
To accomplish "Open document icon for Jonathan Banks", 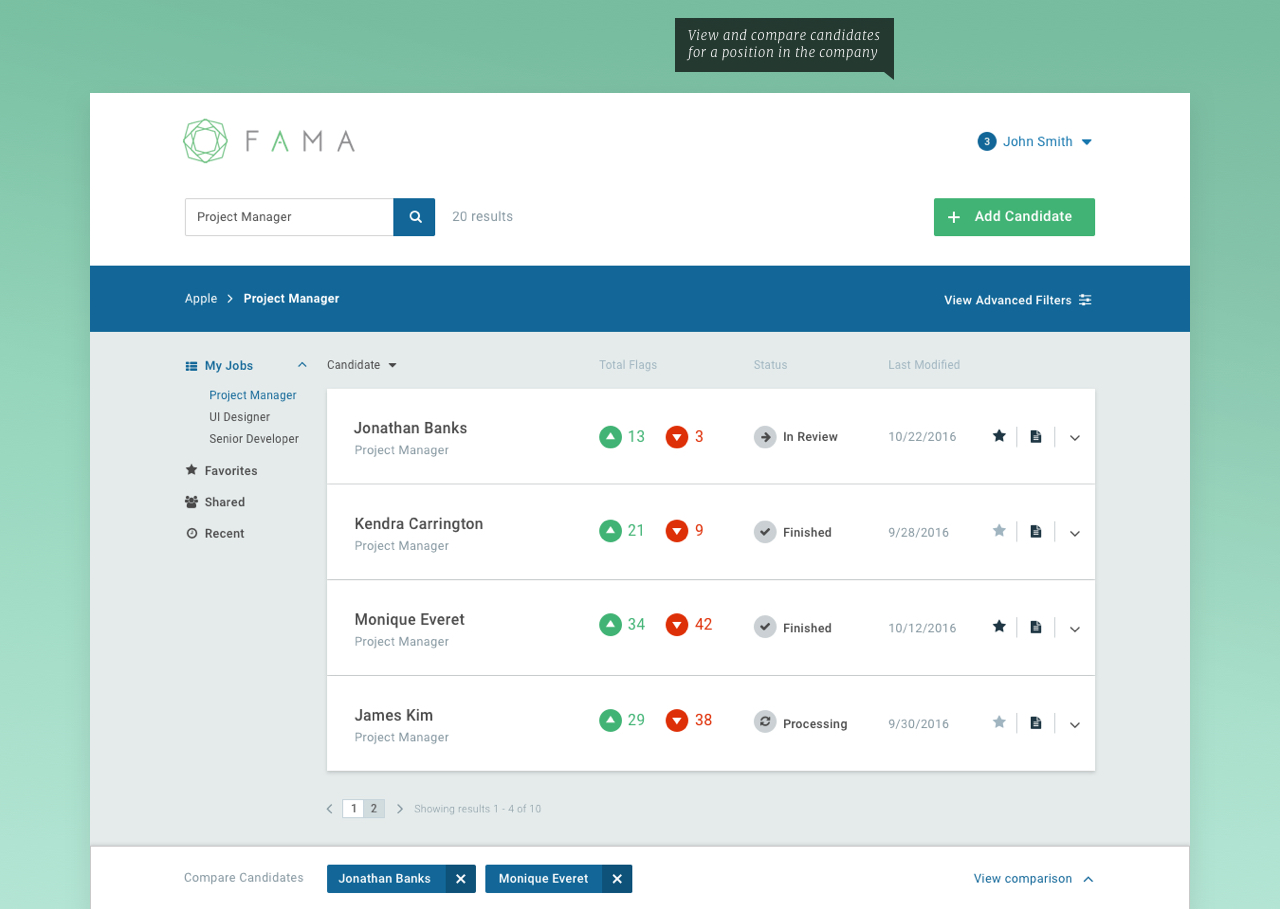I will 1036,437.
